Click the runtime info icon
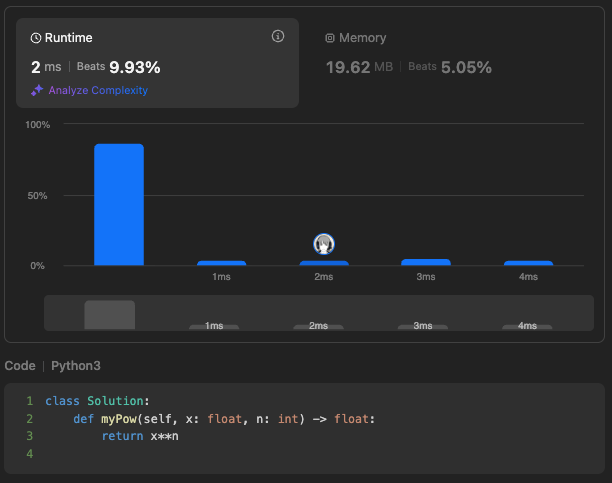The width and height of the screenshot is (612, 483). click(x=278, y=36)
